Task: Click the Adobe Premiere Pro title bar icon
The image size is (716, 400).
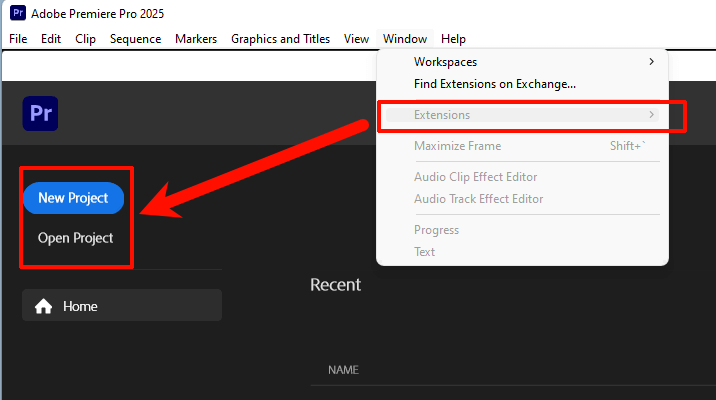Action: click(x=18, y=13)
